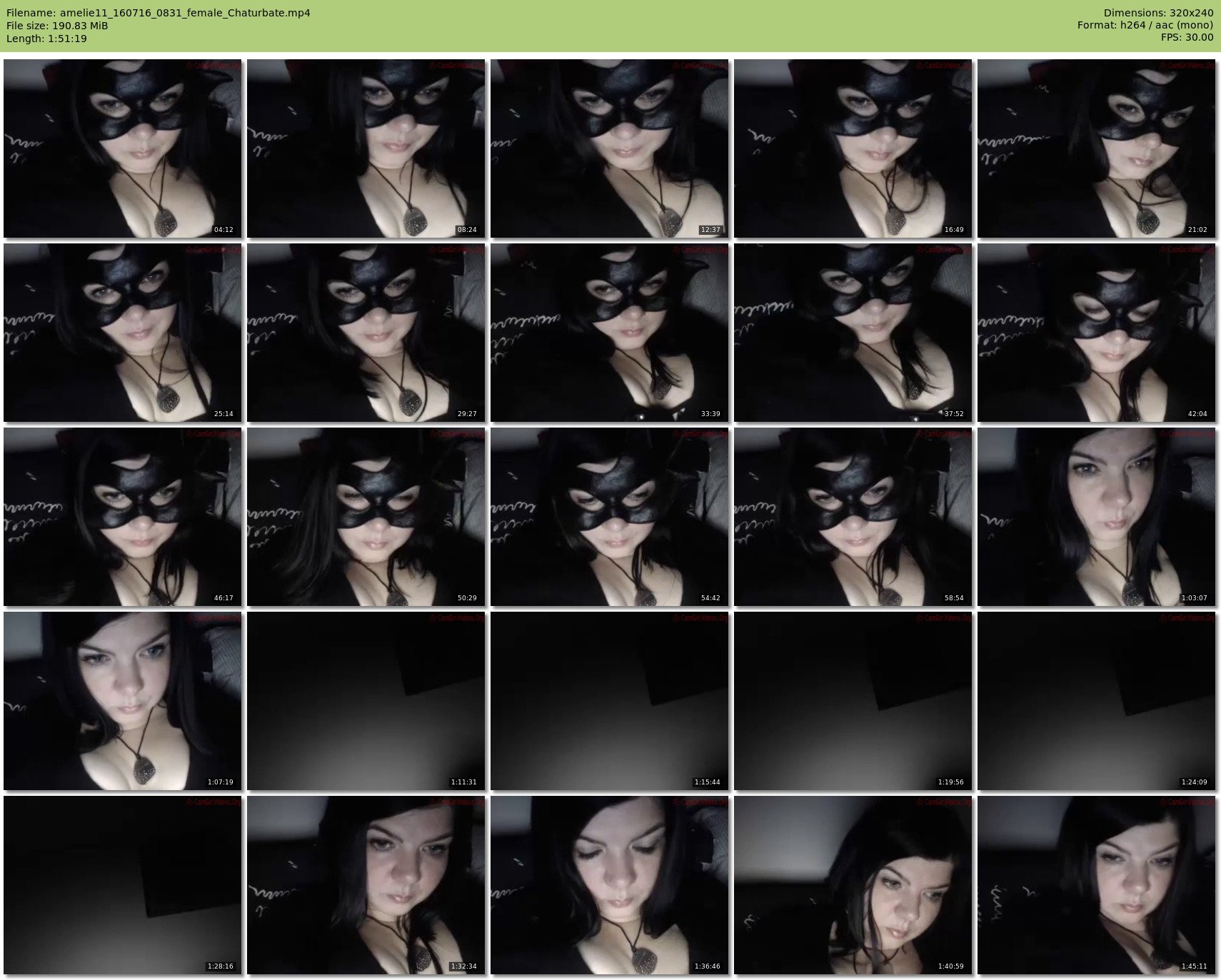Click the dark frame at 1:11:31
Screen dimensions: 1221x980
click(366, 701)
